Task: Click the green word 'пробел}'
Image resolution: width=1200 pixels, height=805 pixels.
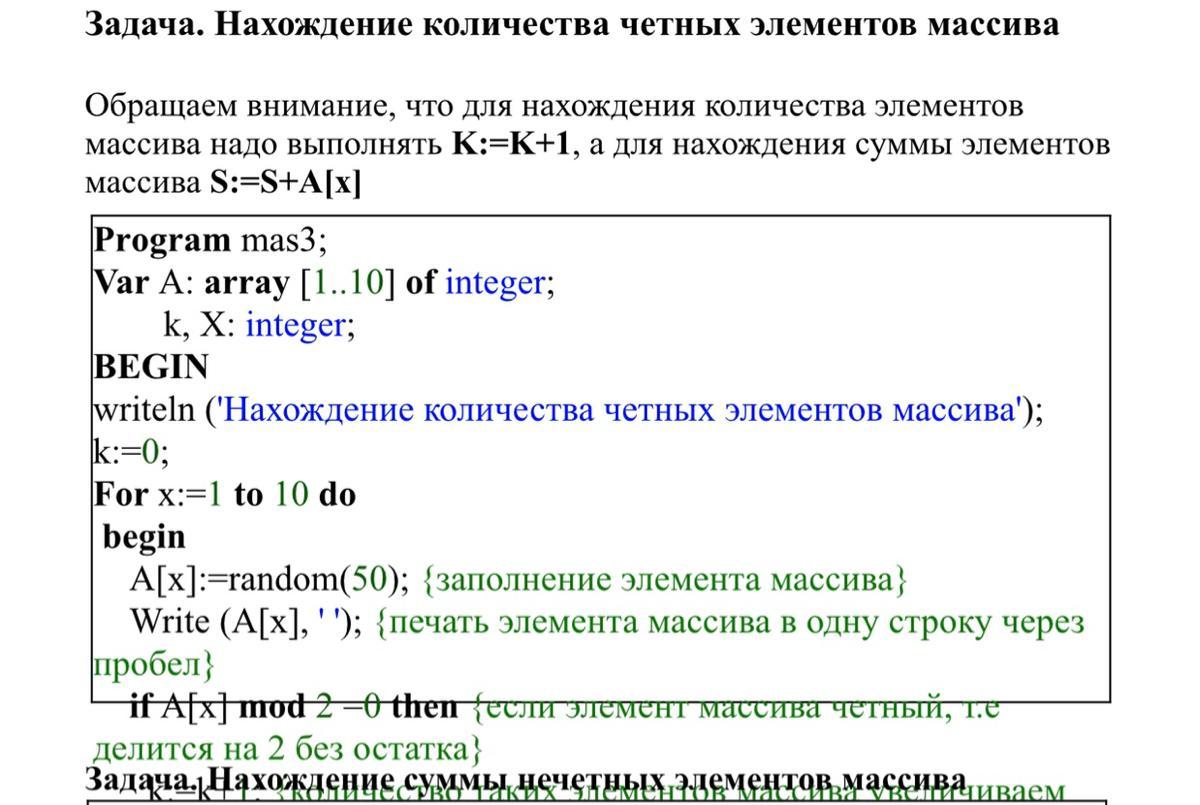Action: (x=154, y=664)
